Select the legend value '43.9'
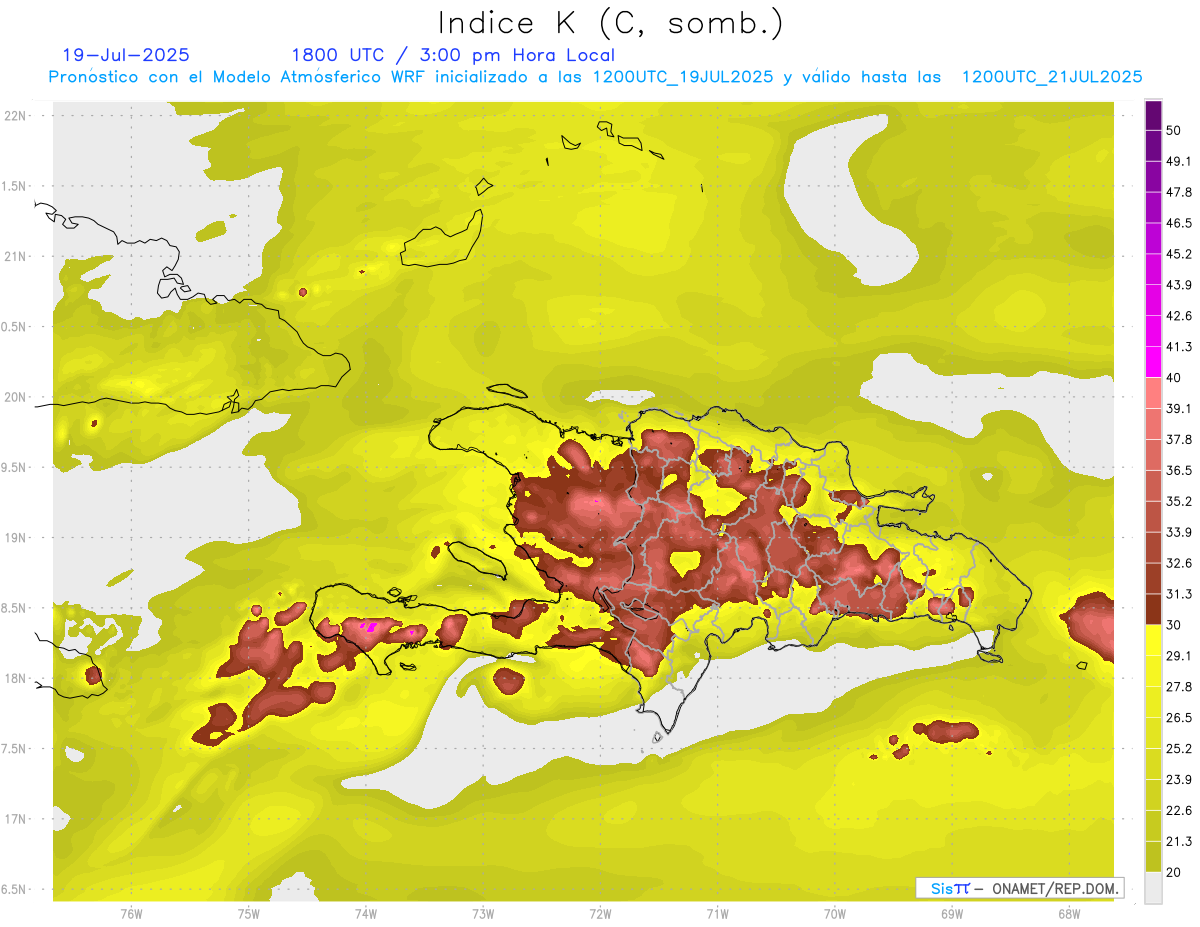Viewport: 1200px width, 927px height. (x=1179, y=285)
